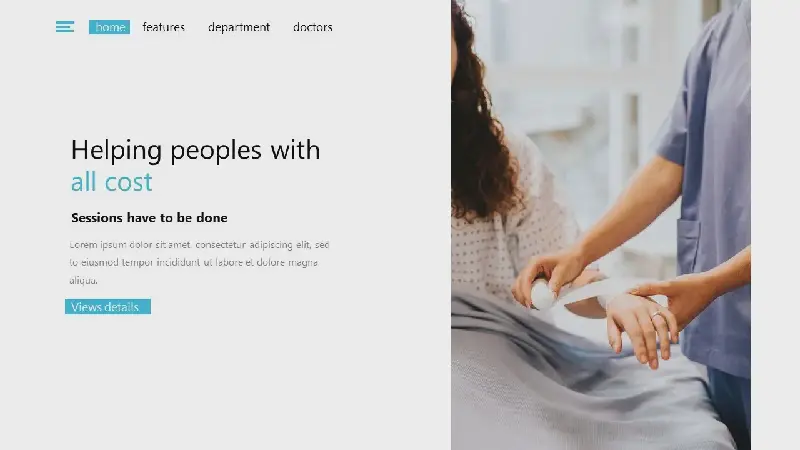Navigate to the doctors nav link
The image size is (800, 450).
(313, 27)
